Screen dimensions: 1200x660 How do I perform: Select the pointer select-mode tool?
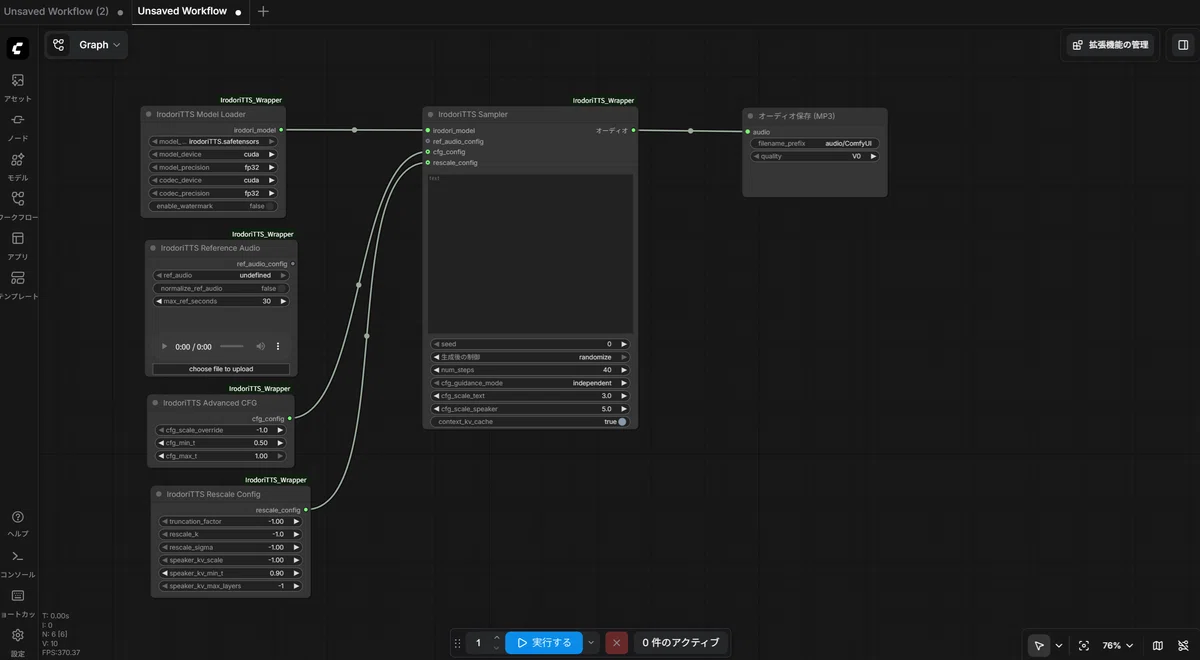(x=1040, y=646)
